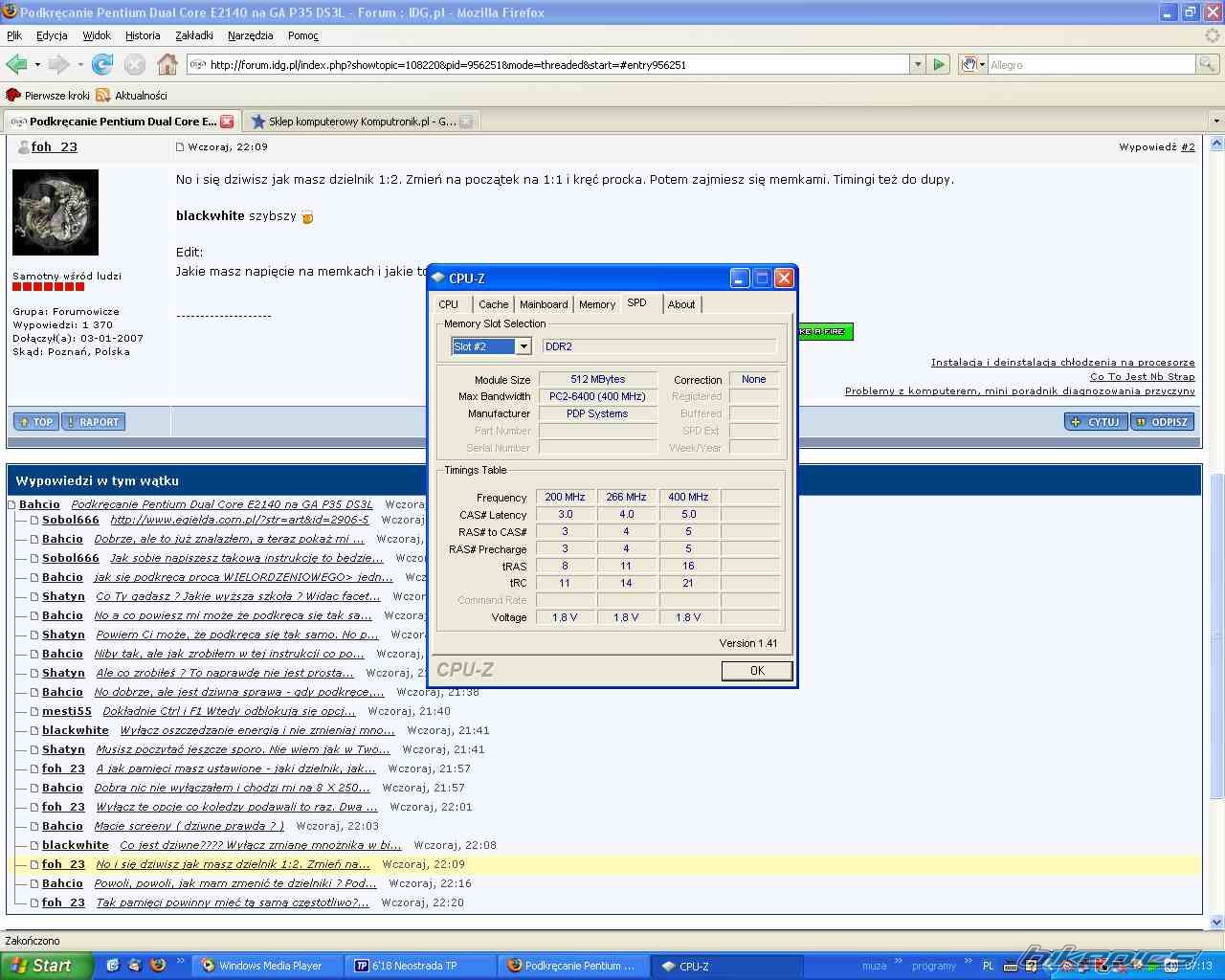Reload the page in Firefox
The height and width of the screenshot is (980, 1225).
click(102, 64)
